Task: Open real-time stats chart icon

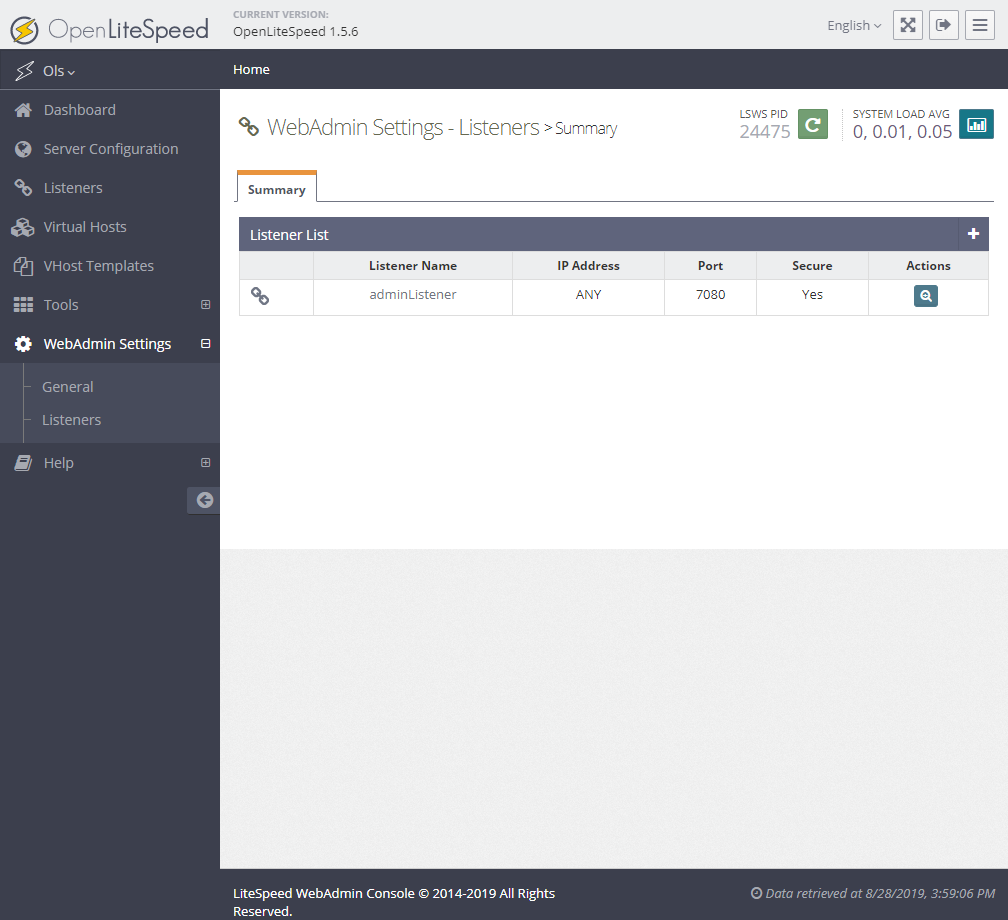Action: pyautogui.click(x=976, y=124)
